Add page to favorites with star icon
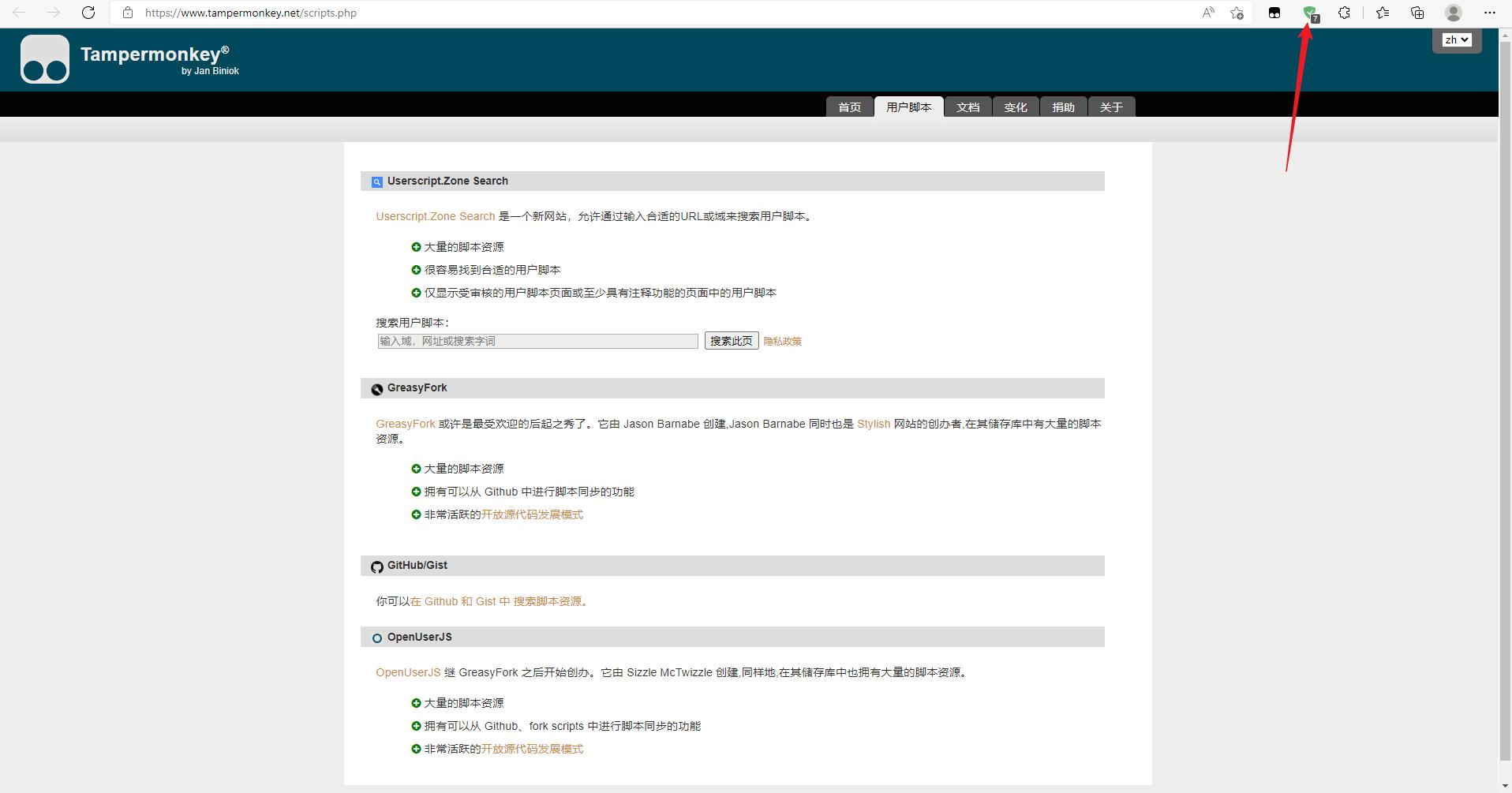The height and width of the screenshot is (793, 1512). click(x=1237, y=13)
